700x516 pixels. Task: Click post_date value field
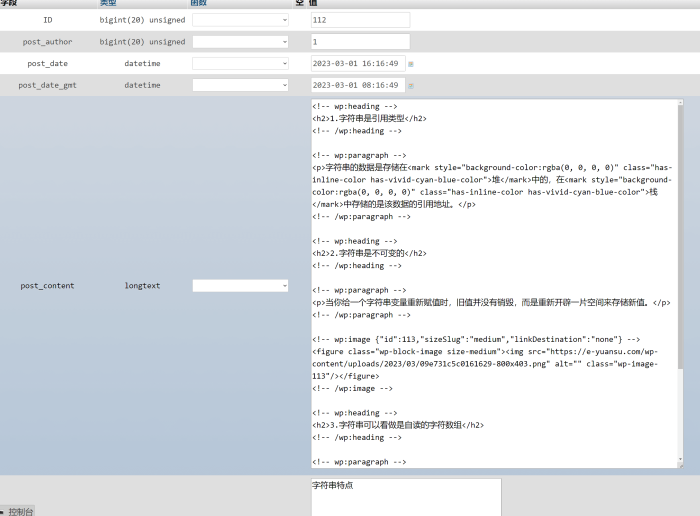click(357, 63)
